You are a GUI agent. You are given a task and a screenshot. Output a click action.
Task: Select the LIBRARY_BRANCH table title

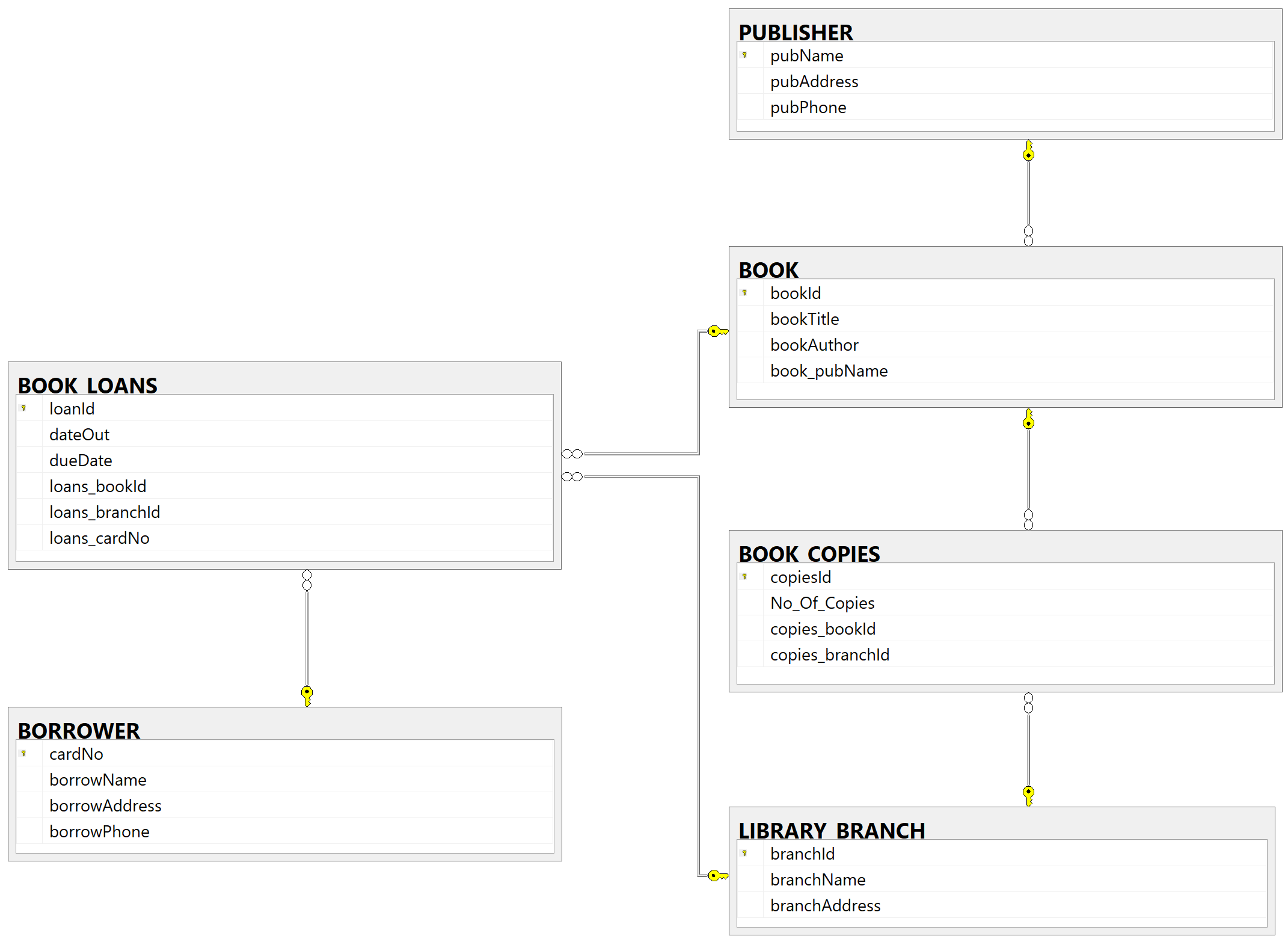832,830
